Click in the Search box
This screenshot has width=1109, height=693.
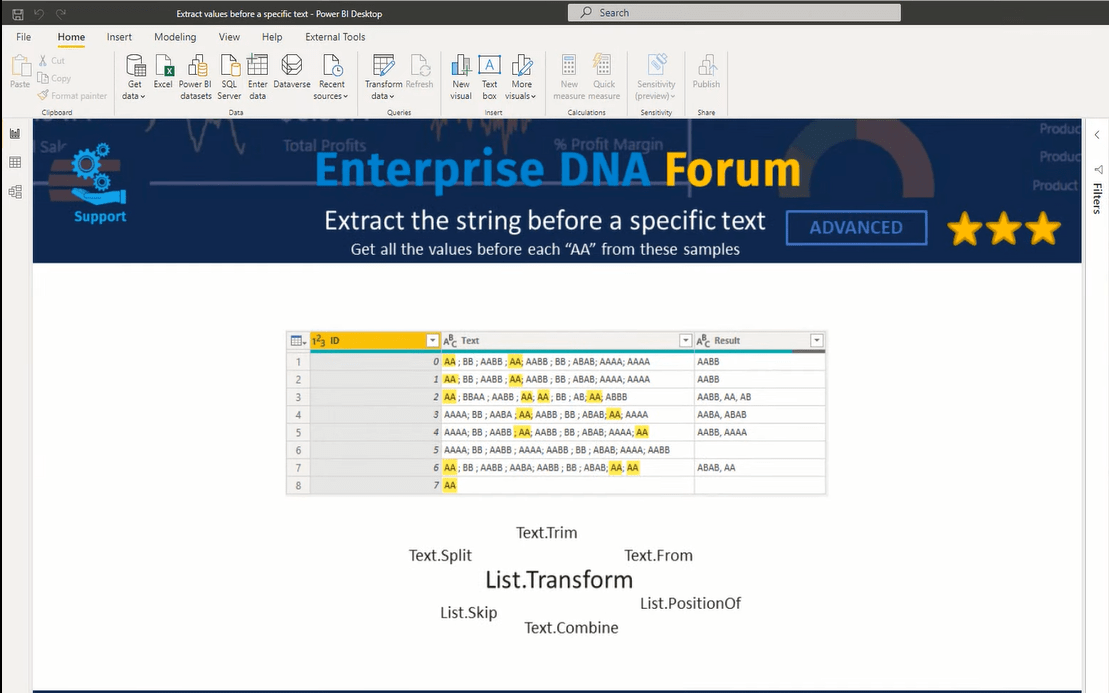[734, 13]
